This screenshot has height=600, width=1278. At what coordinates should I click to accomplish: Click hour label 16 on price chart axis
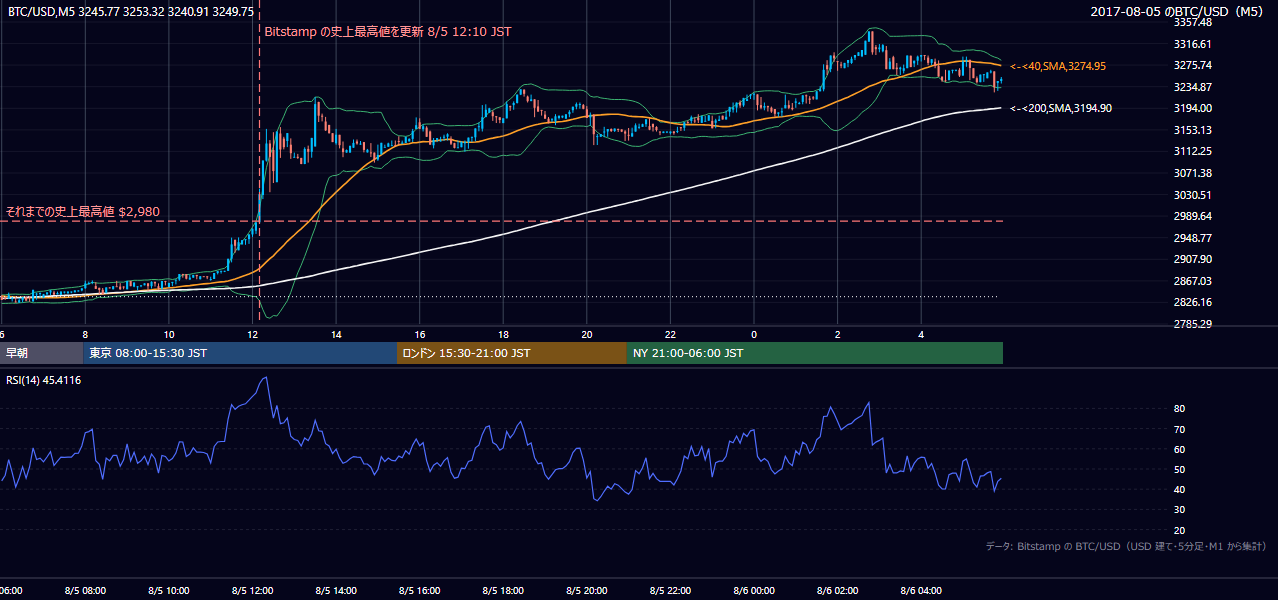tap(420, 334)
